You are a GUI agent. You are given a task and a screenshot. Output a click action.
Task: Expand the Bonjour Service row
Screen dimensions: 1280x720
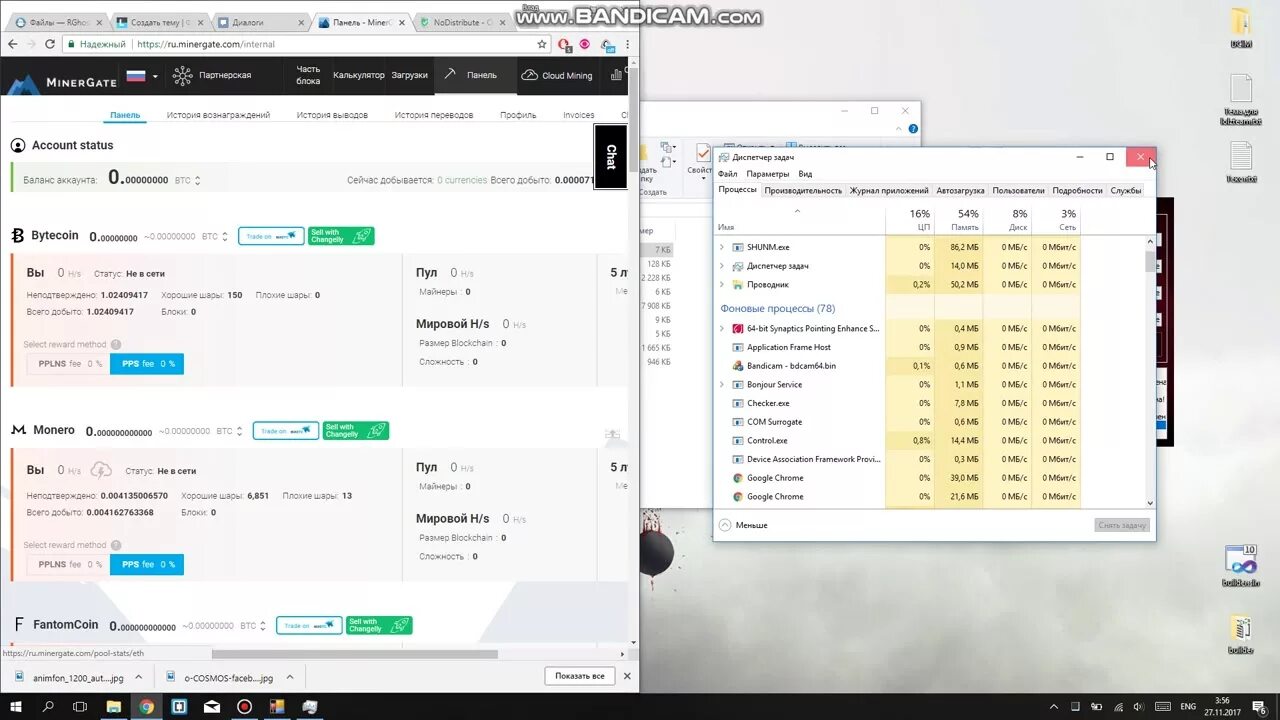tap(722, 384)
